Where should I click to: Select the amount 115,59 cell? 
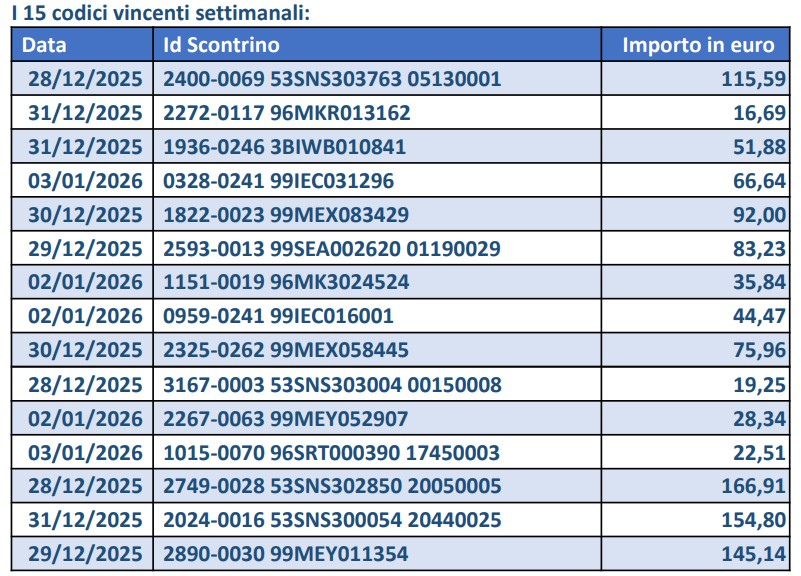coord(754,79)
